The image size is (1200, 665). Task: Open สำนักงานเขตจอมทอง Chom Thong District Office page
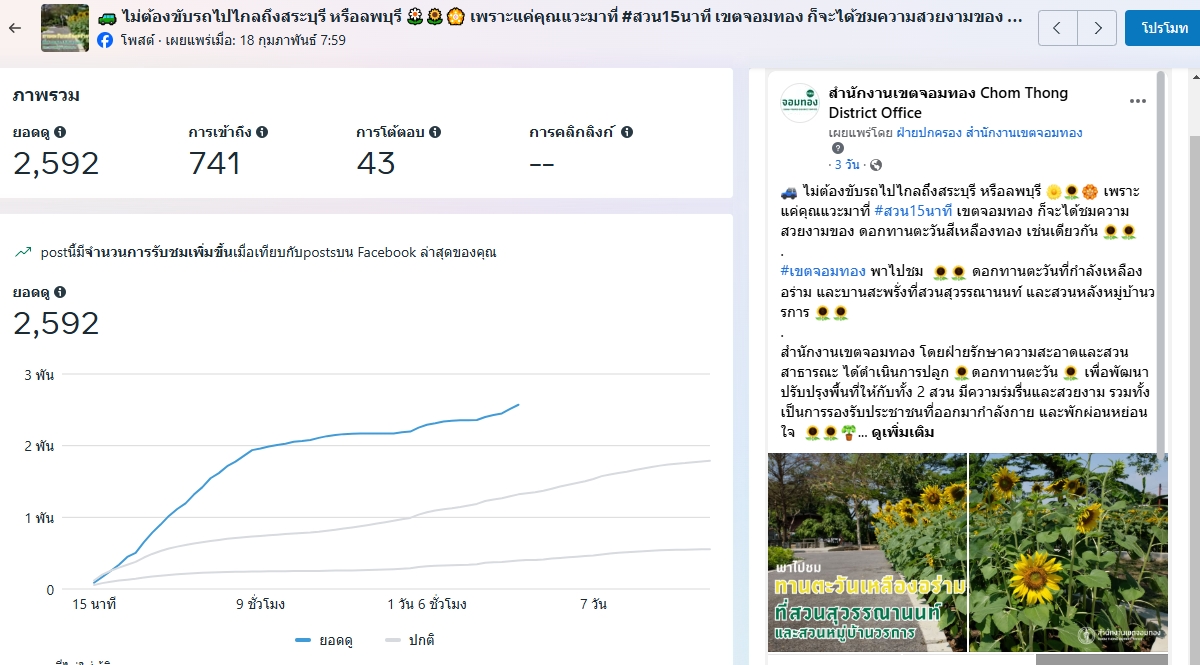coord(948,103)
